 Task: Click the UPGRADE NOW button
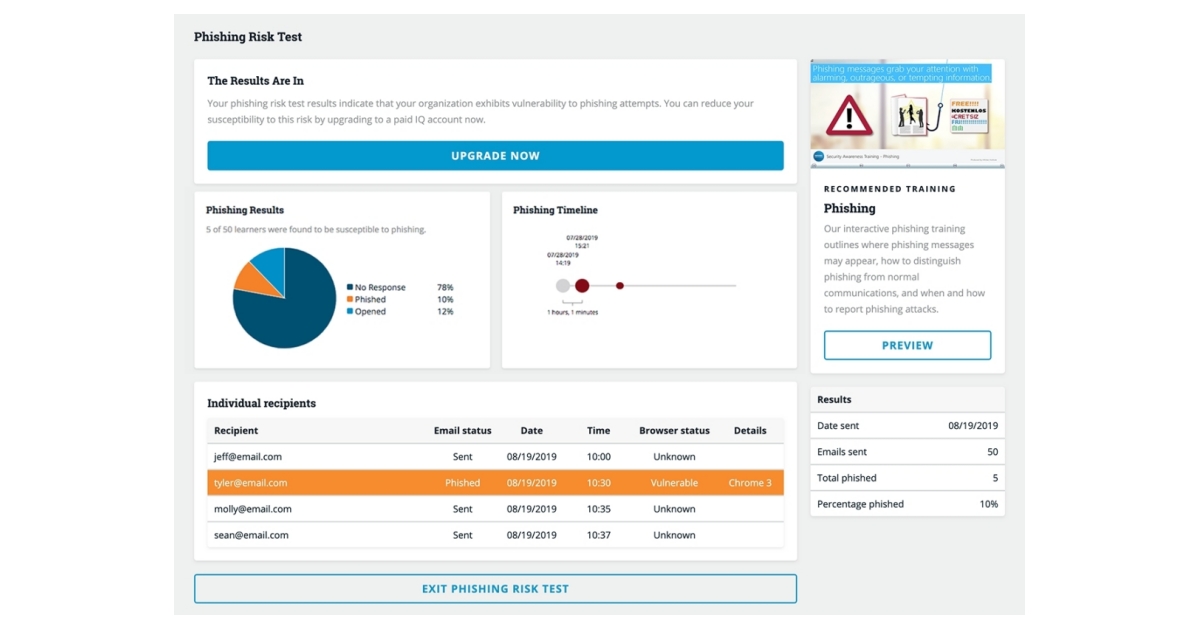[x=494, y=155]
